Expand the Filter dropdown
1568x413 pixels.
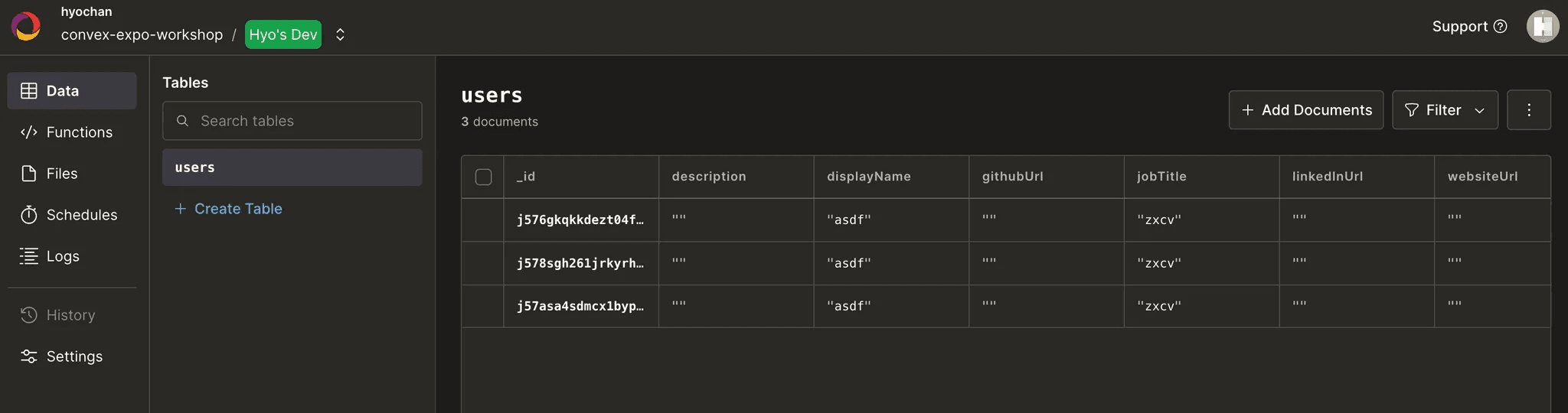coord(1444,110)
